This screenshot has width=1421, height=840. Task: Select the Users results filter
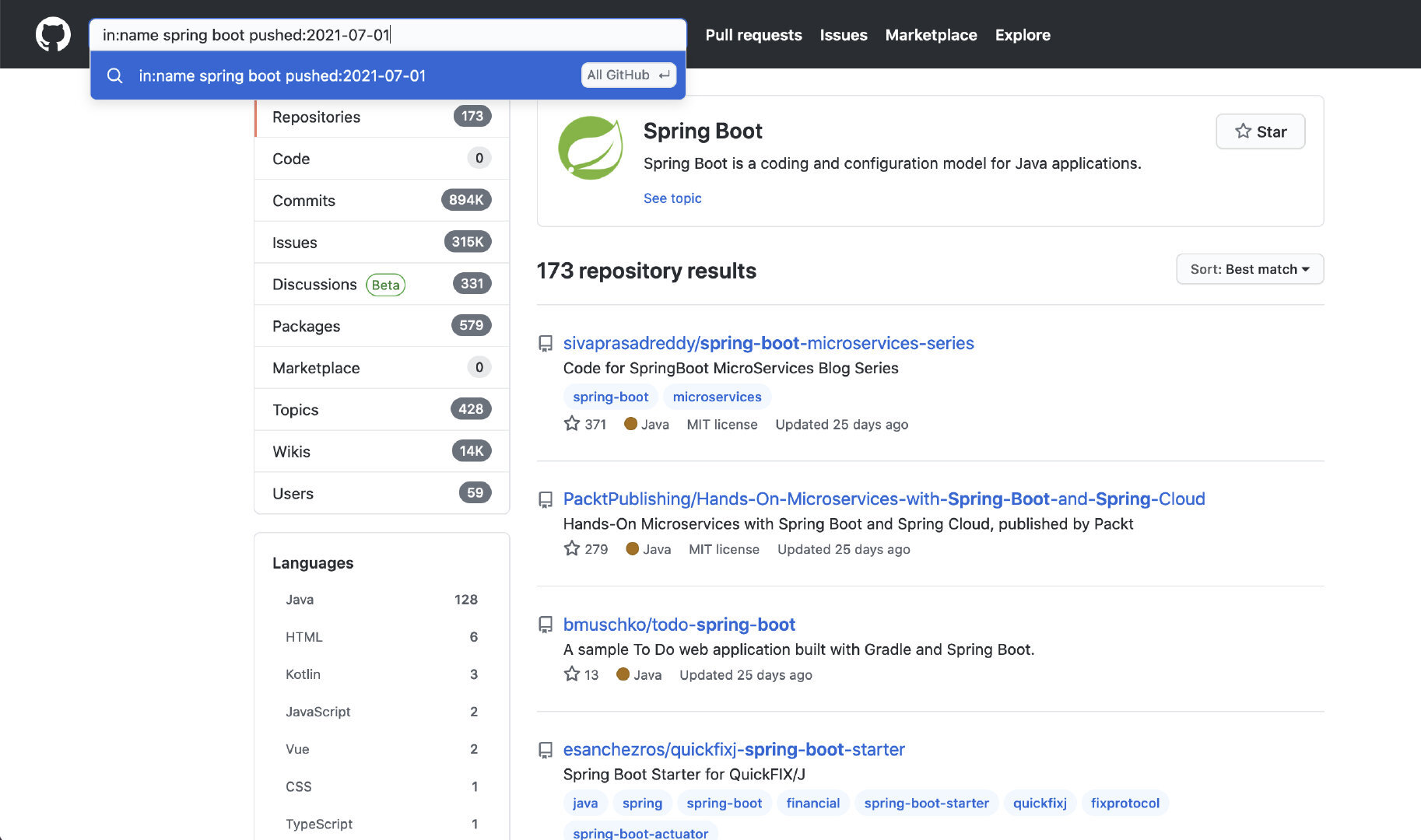(382, 493)
